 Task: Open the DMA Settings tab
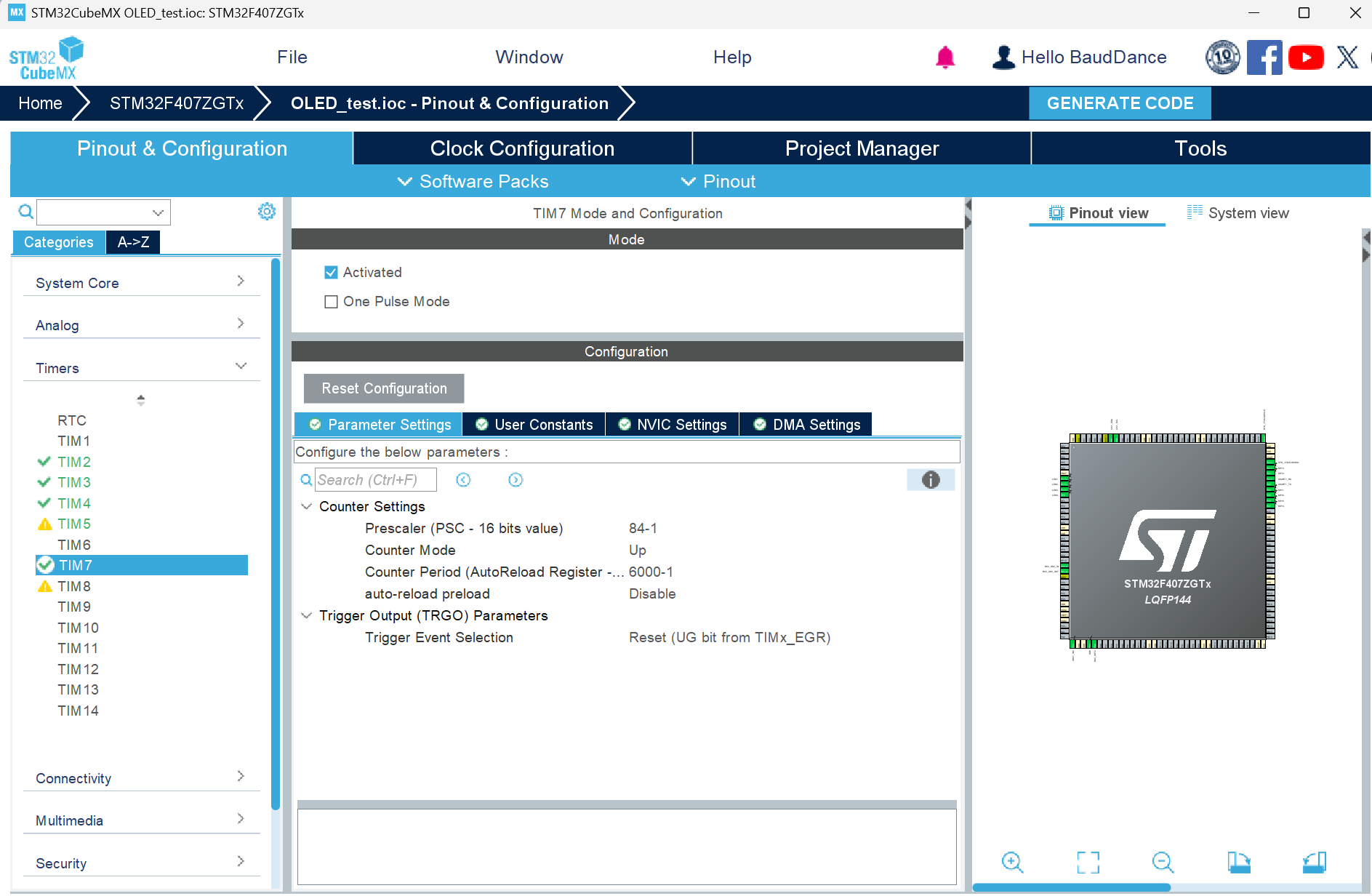tap(806, 424)
